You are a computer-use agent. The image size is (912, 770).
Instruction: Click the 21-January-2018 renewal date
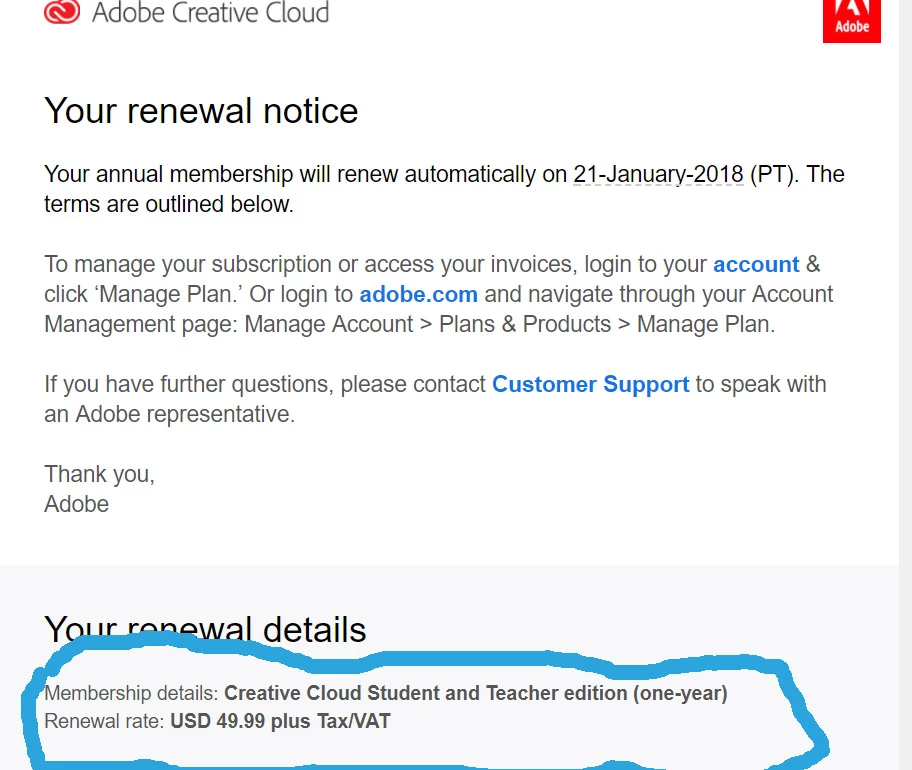coord(658,174)
